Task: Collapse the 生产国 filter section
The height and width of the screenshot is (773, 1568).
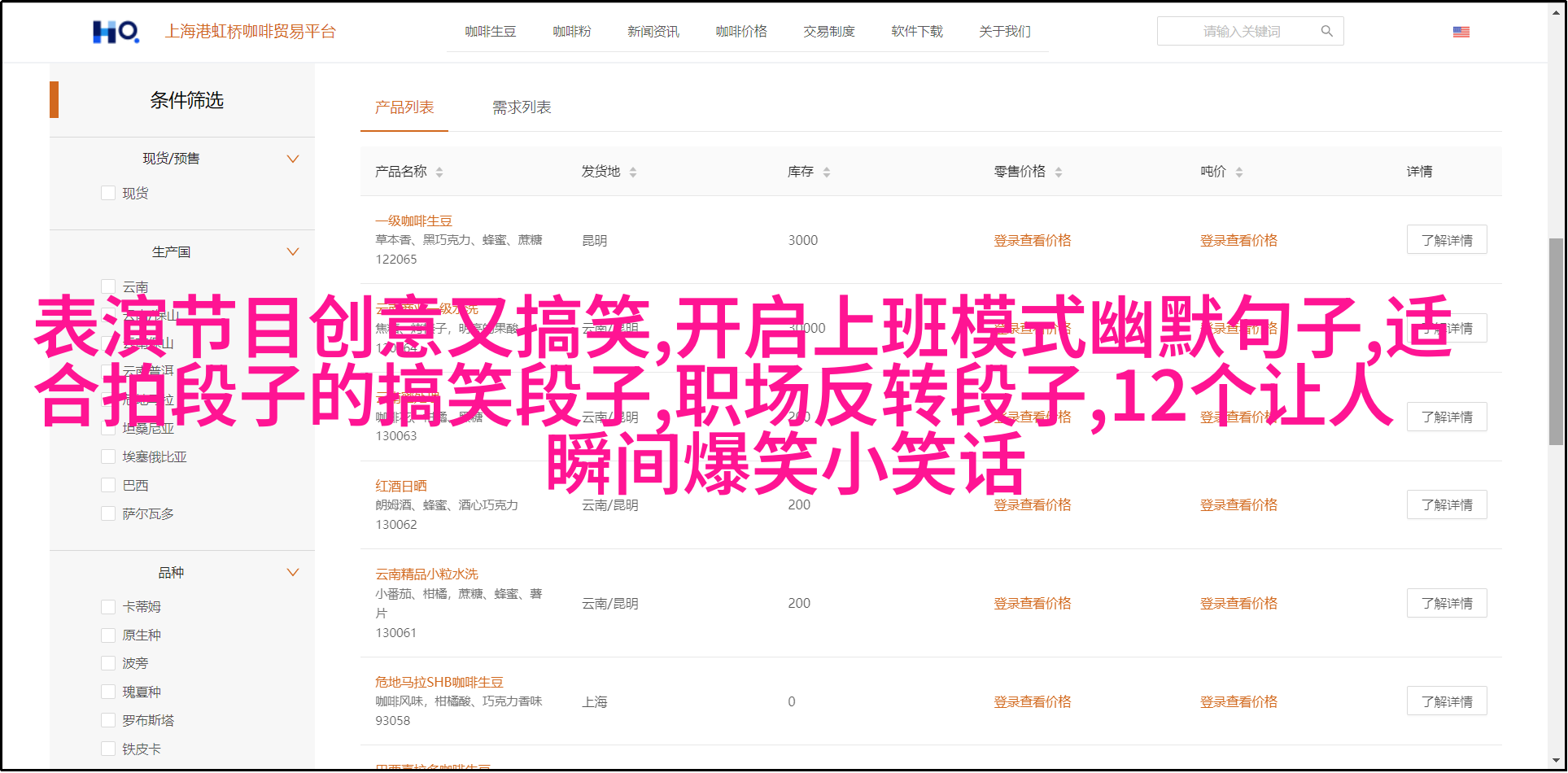Action: click(293, 252)
